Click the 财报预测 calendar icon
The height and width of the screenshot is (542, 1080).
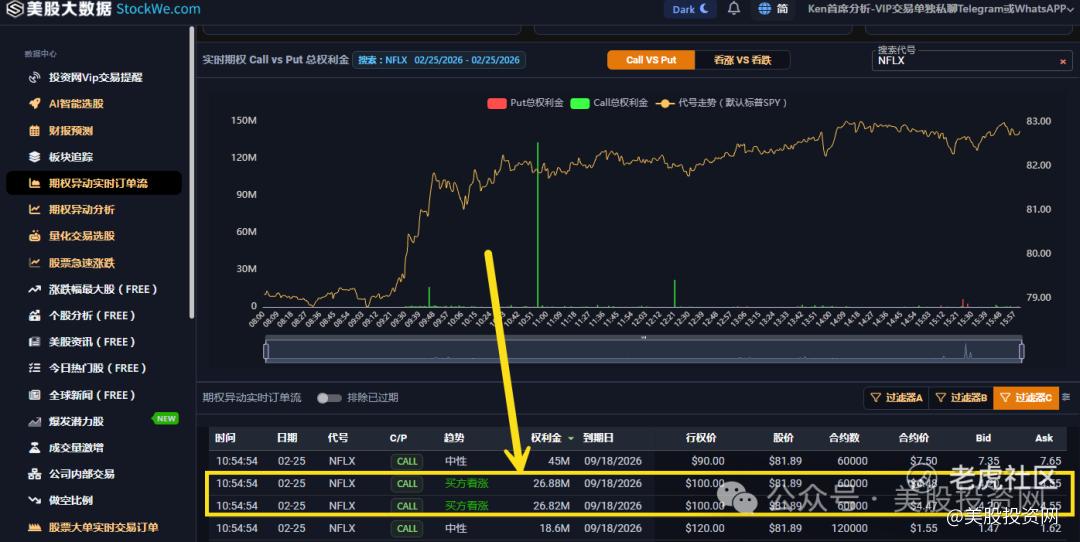pyautogui.click(x=34, y=131)
